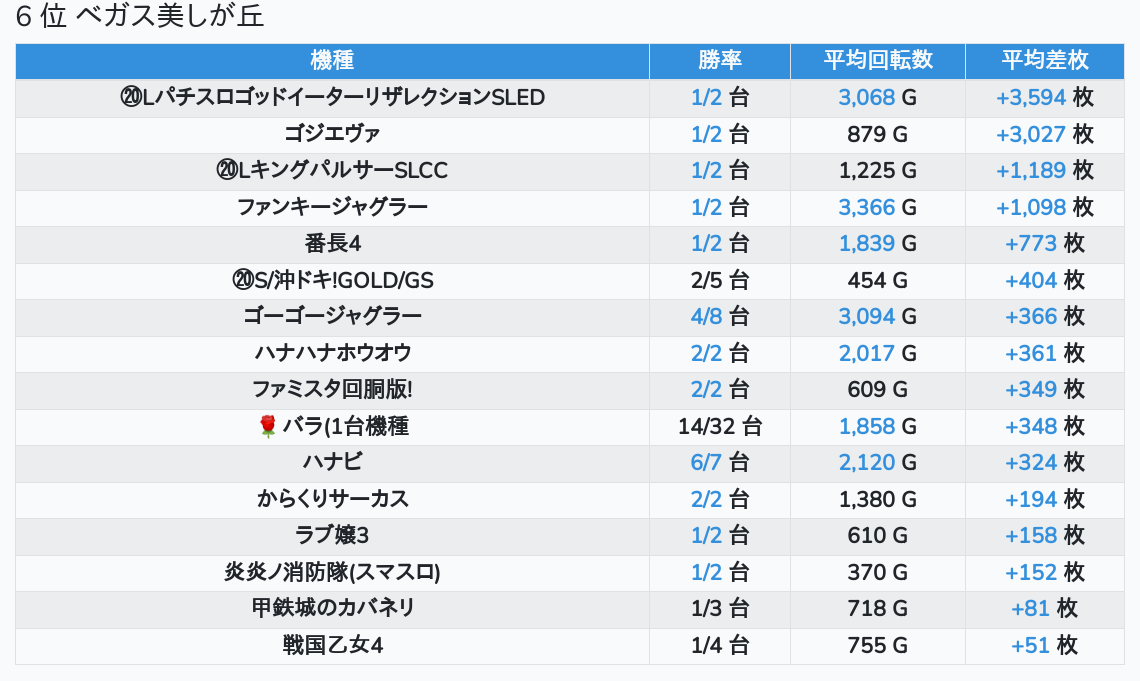The image size is (1140, 681).
Task: Click the 戦国乙女4 machine name
Action: coord(332,646)
